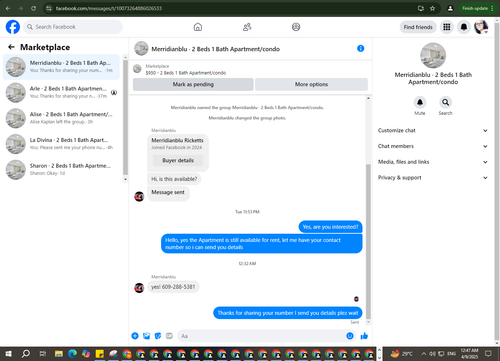This screenshot has width=500, height=361.
Task: Click 'Thanks for sharing your number' message
Action: (288, 313)
